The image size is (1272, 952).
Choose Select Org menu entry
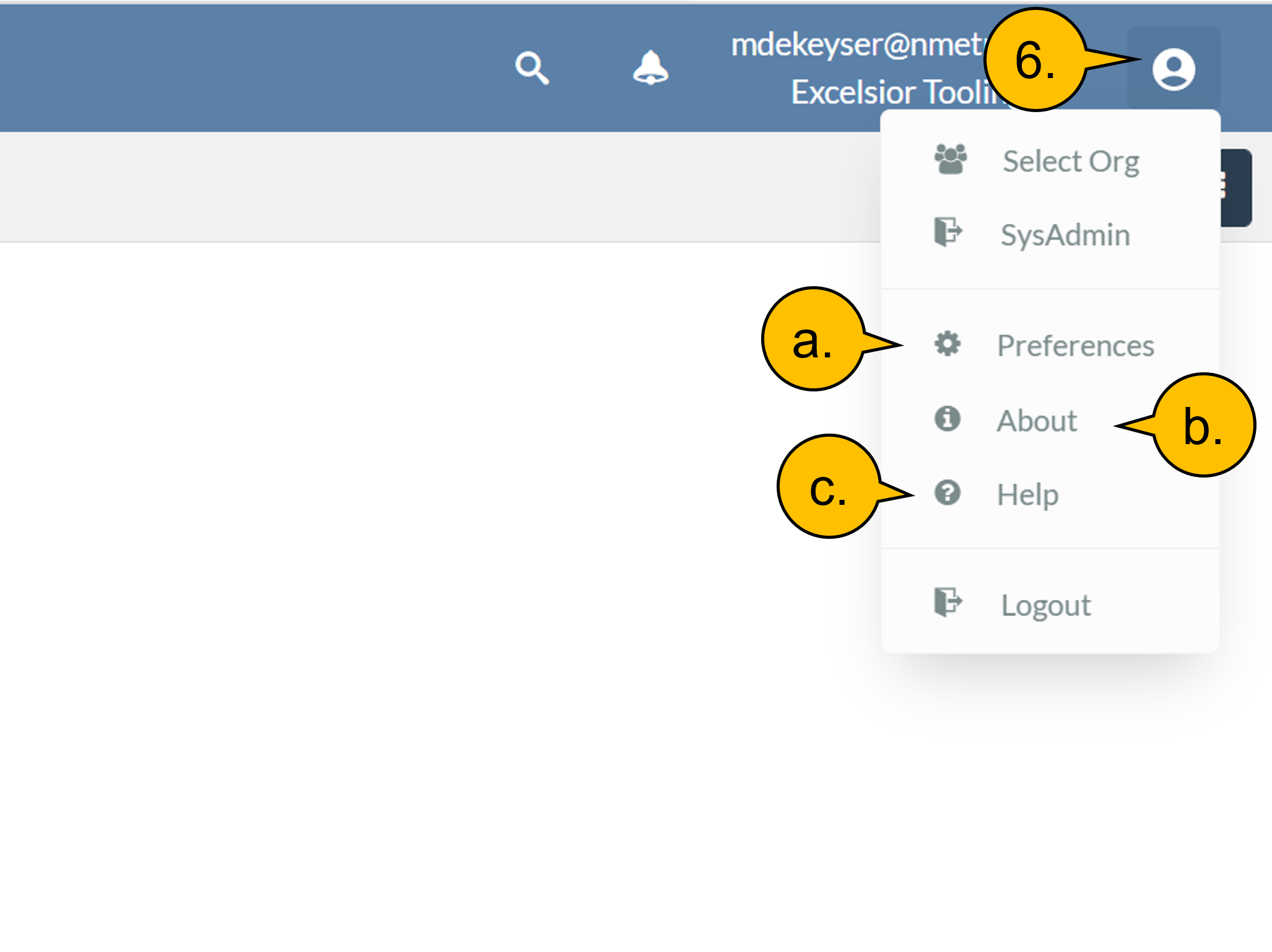(1071, 162)
